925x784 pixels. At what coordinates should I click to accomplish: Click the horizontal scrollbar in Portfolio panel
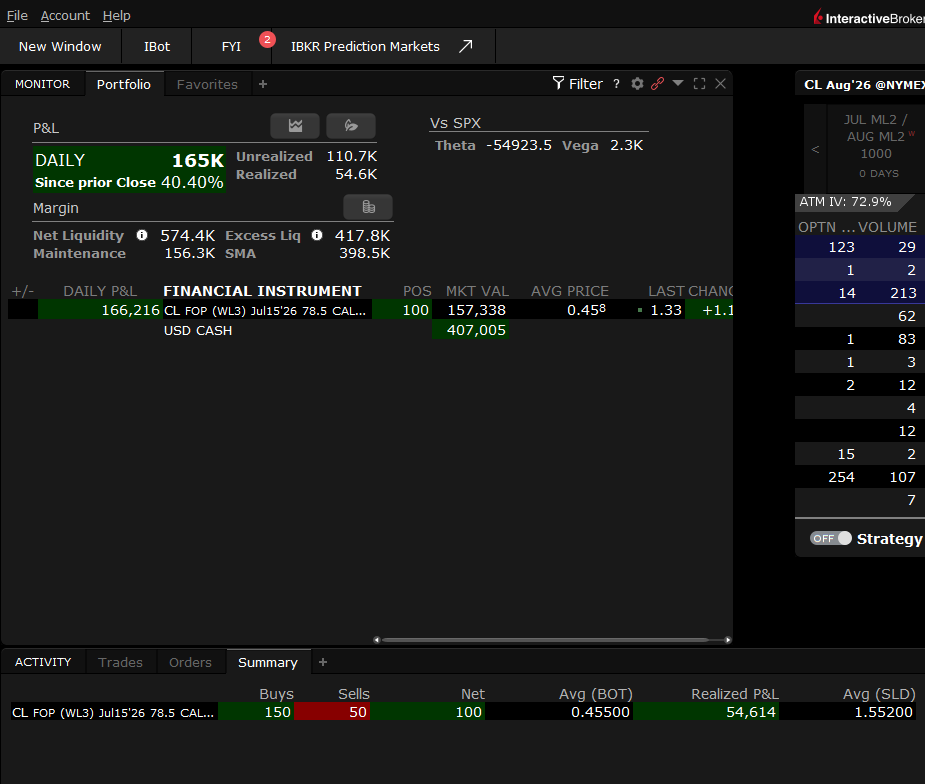pos(546,639)
